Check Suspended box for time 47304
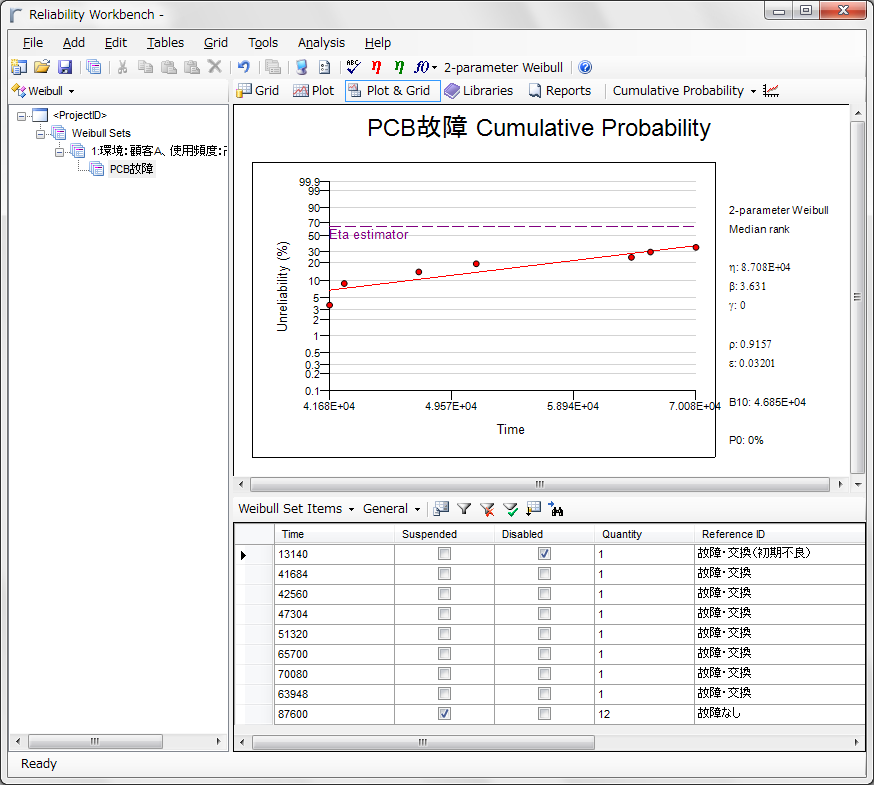This screenshot has height=785, width=874. pos(444,614)
